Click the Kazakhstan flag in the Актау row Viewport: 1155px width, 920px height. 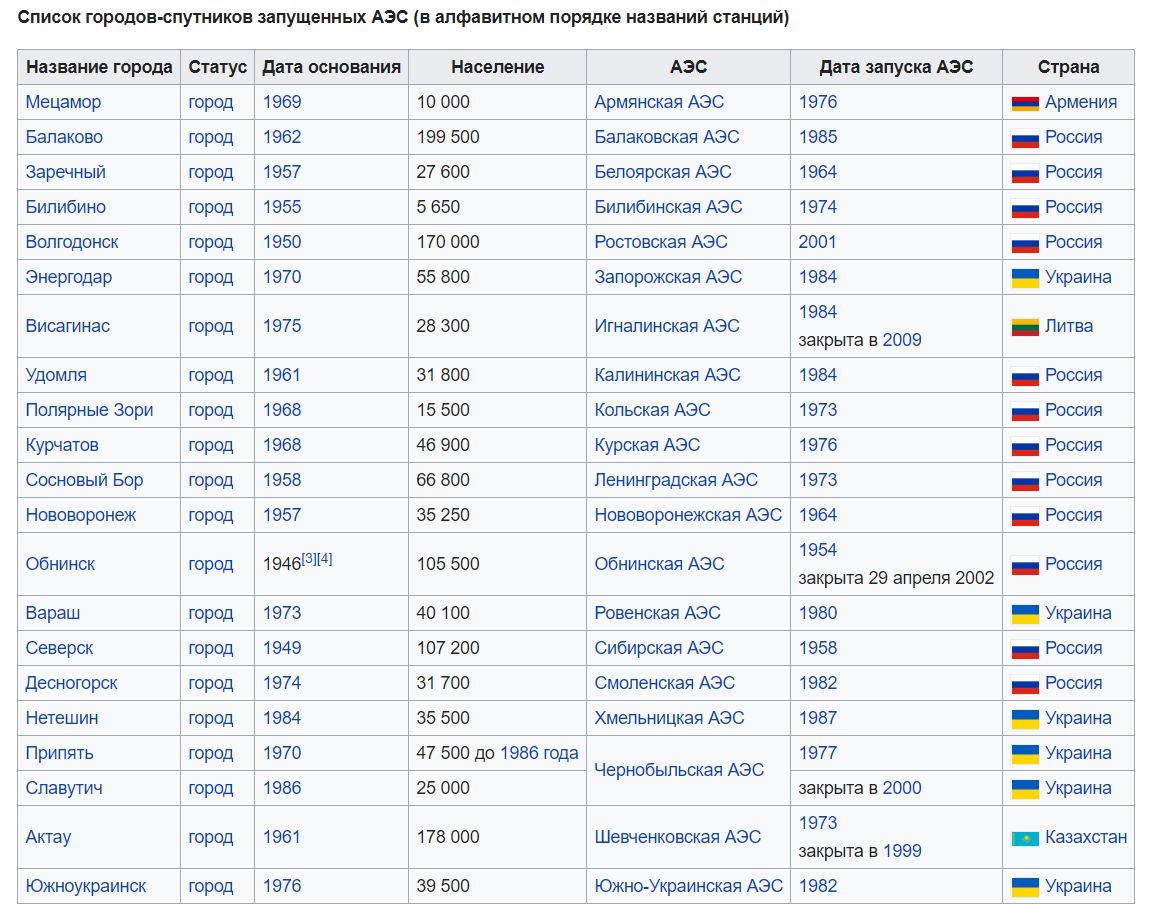[x=1025, y=838]
